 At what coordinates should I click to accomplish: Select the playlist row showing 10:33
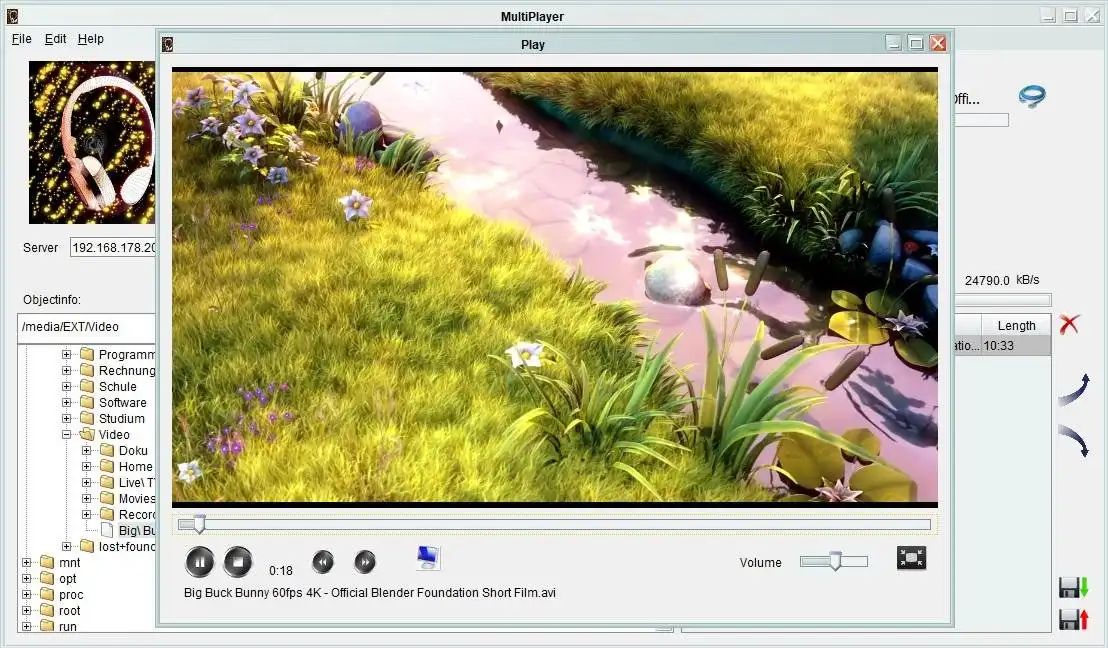(1002, 346)
